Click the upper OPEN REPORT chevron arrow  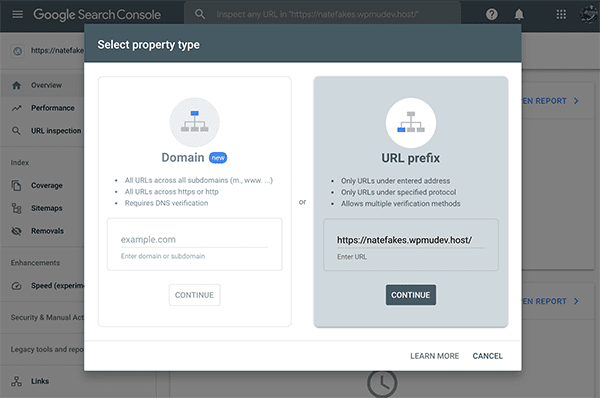(576, 101)
